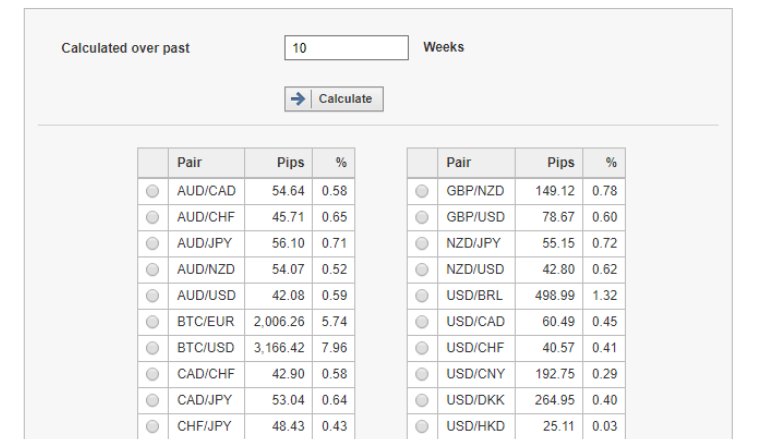Click the left table % column header
Viewport: 762px width, 445px height.
tap(334, 163)
